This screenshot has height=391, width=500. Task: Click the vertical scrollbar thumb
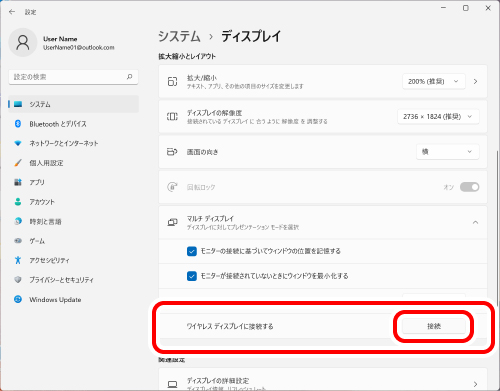point(497,227)
